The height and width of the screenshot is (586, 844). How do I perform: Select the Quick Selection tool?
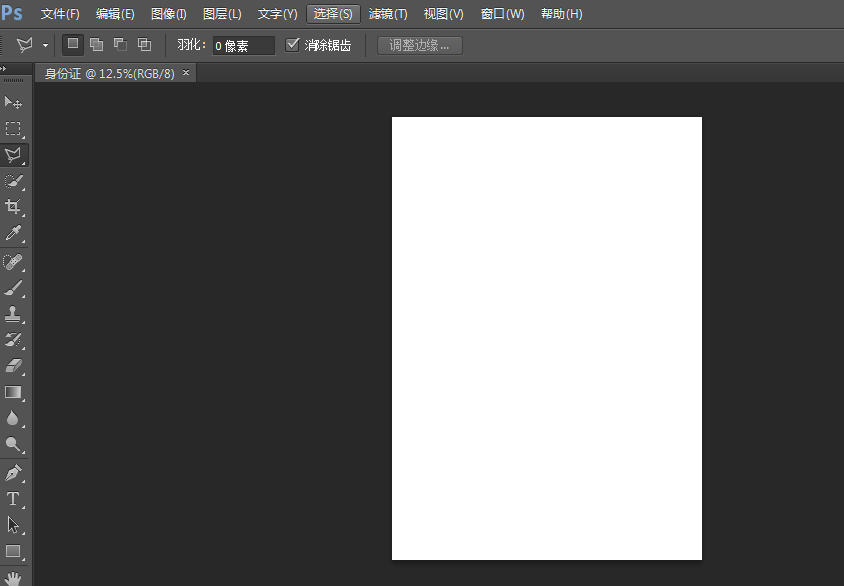[x=13, y=181]
